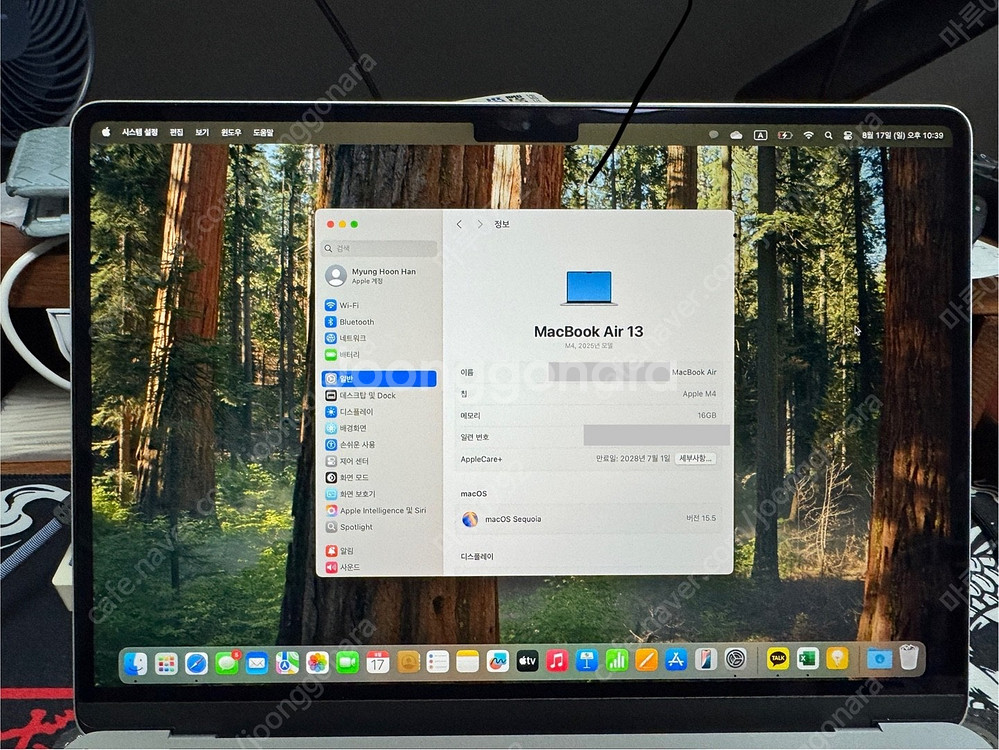Open Reminders from the Dock
The image size is (999, 750).
pyautogui.click(x=438, y=662)
